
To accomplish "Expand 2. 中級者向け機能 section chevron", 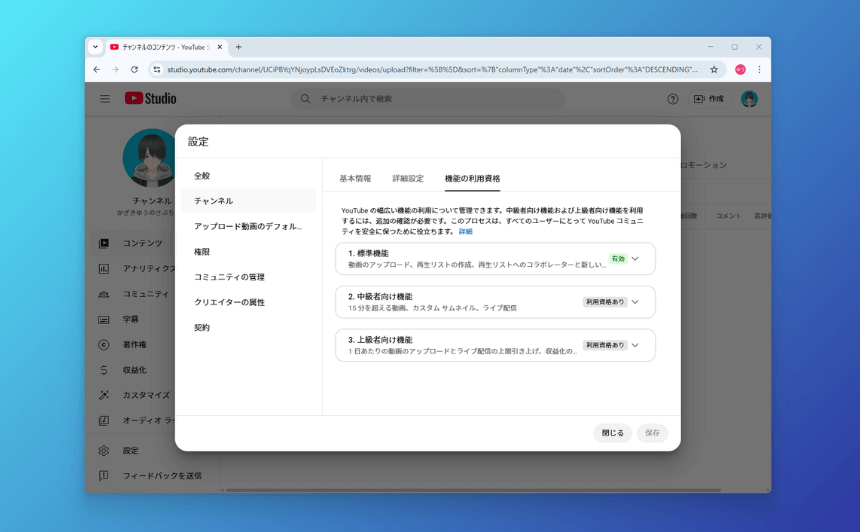I will pyautogui.click(x=635, y=302).
